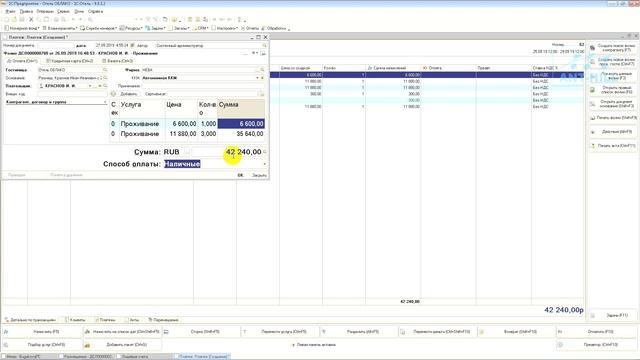Expand the Заказы toolbar dropdown
The width and height of the screenshot is (640, 360).
click(x=179, y=28)
